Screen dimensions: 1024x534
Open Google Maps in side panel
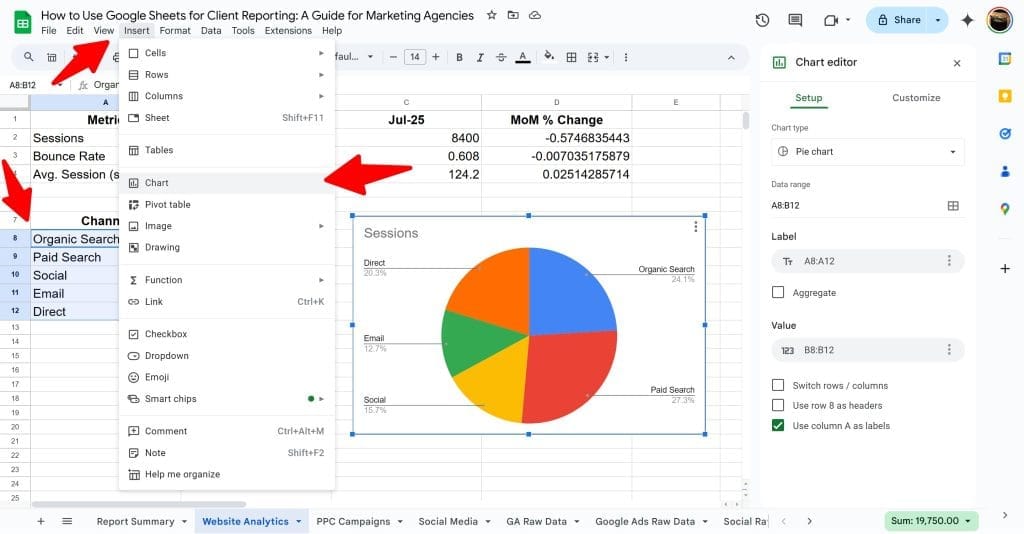pos(1005,209)
